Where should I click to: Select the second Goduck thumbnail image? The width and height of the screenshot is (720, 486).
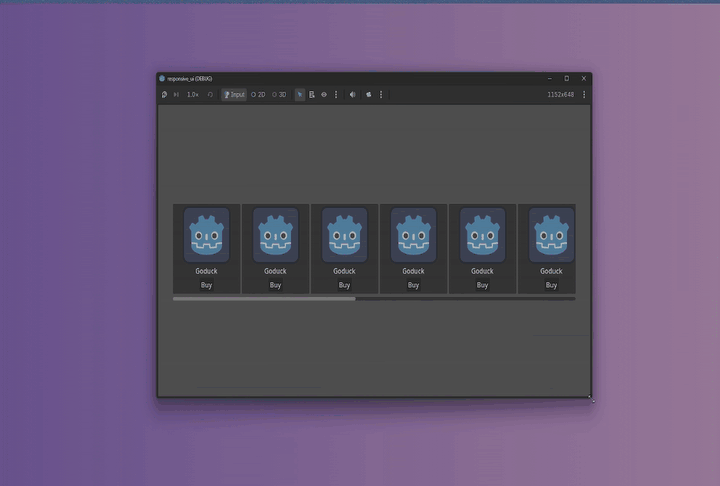click(x=276, y=235)
